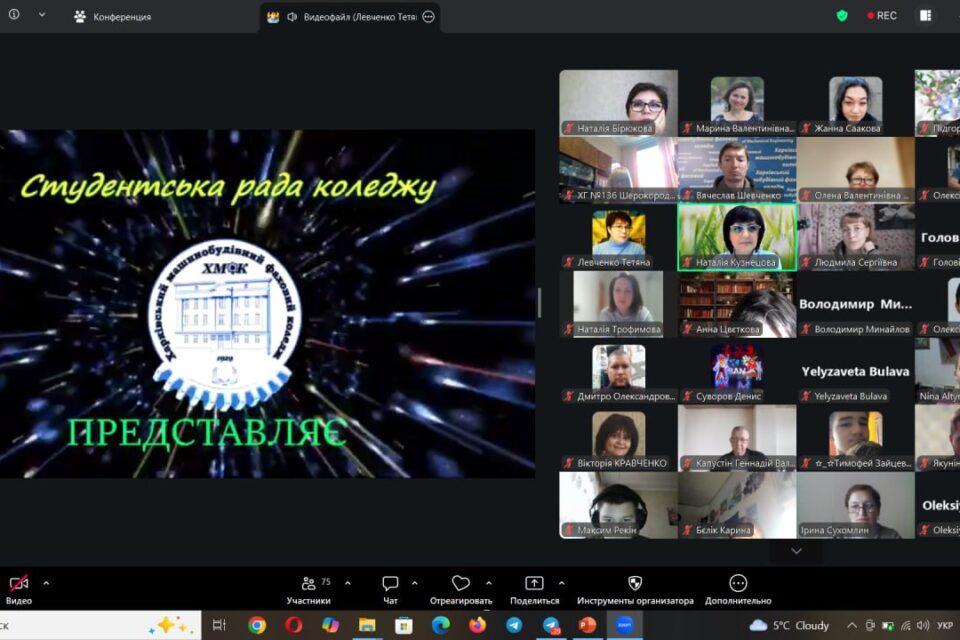The image size is (960, 640).
Task: Select Наталія Бірюкова video tile
Action: [618, 102]
